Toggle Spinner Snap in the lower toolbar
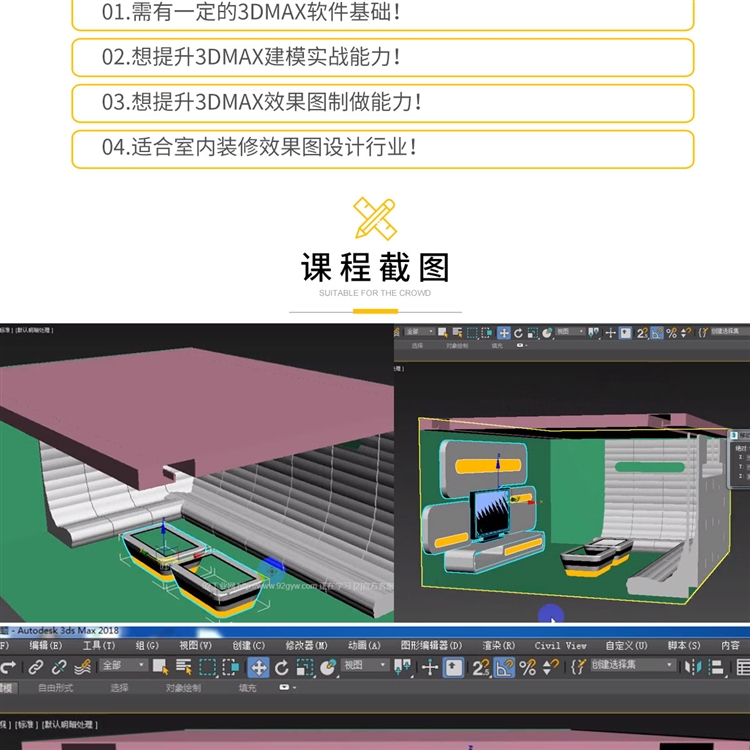 (x=551, y=667)
